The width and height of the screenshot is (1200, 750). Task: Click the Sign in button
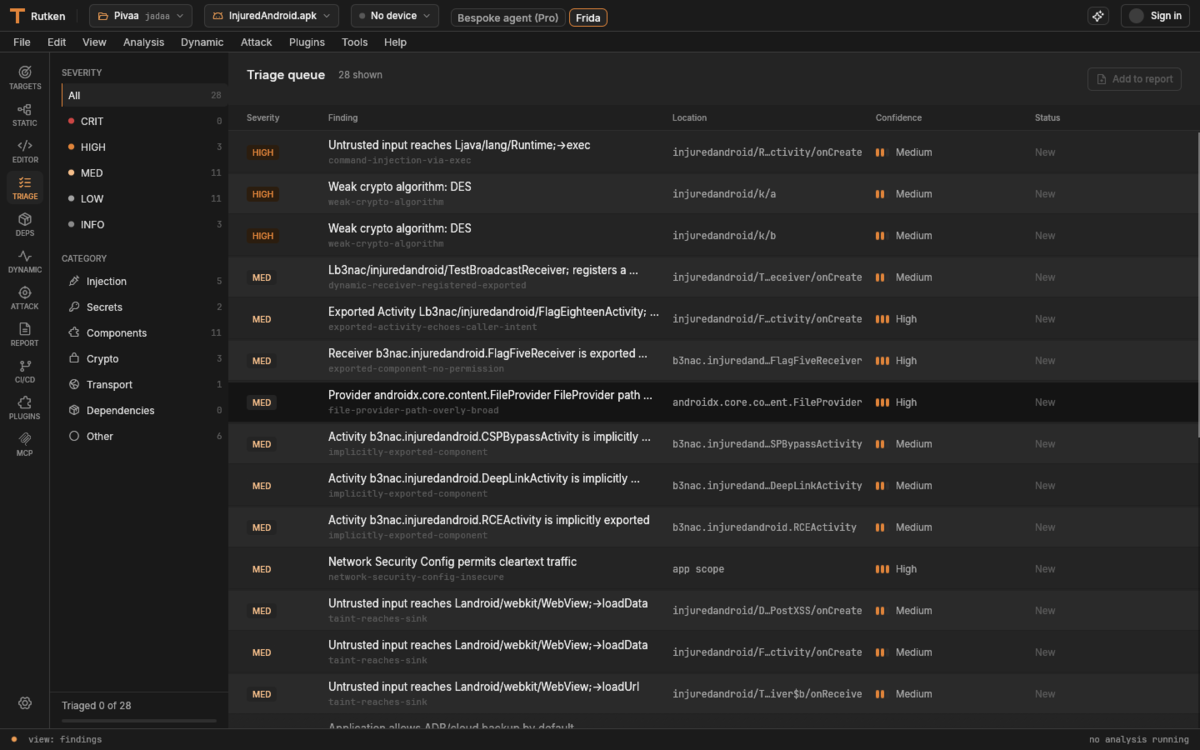click(1155, 16)
